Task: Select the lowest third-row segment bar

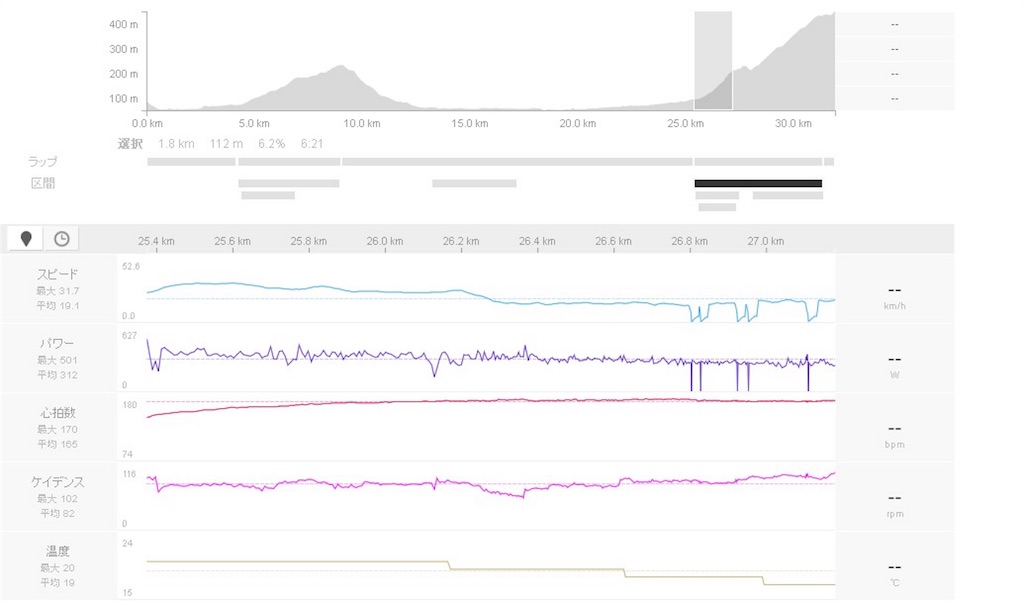Action: 717,207
